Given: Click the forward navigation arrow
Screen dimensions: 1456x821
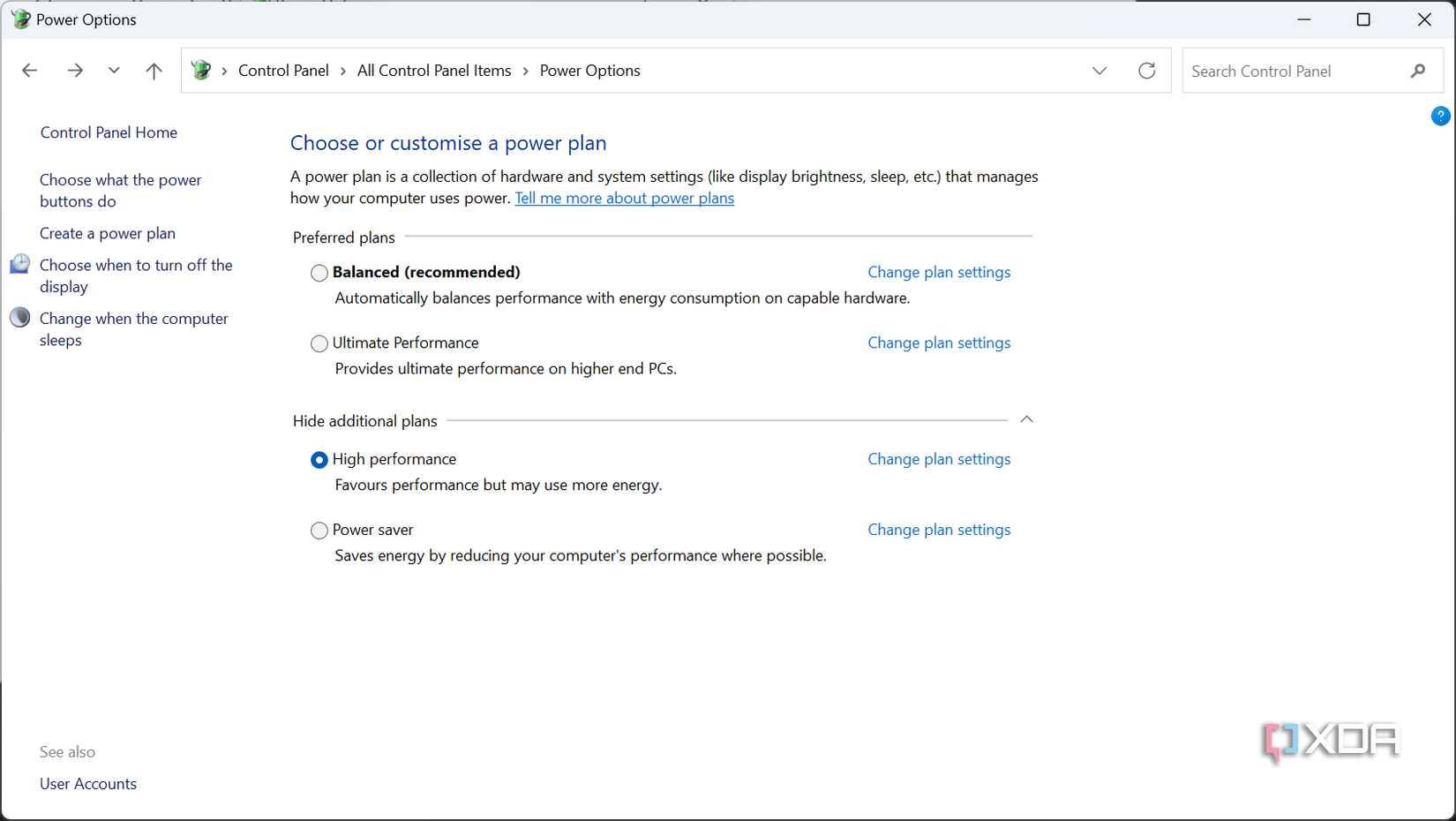Looking at the screenshot, I should coord(75,70).
